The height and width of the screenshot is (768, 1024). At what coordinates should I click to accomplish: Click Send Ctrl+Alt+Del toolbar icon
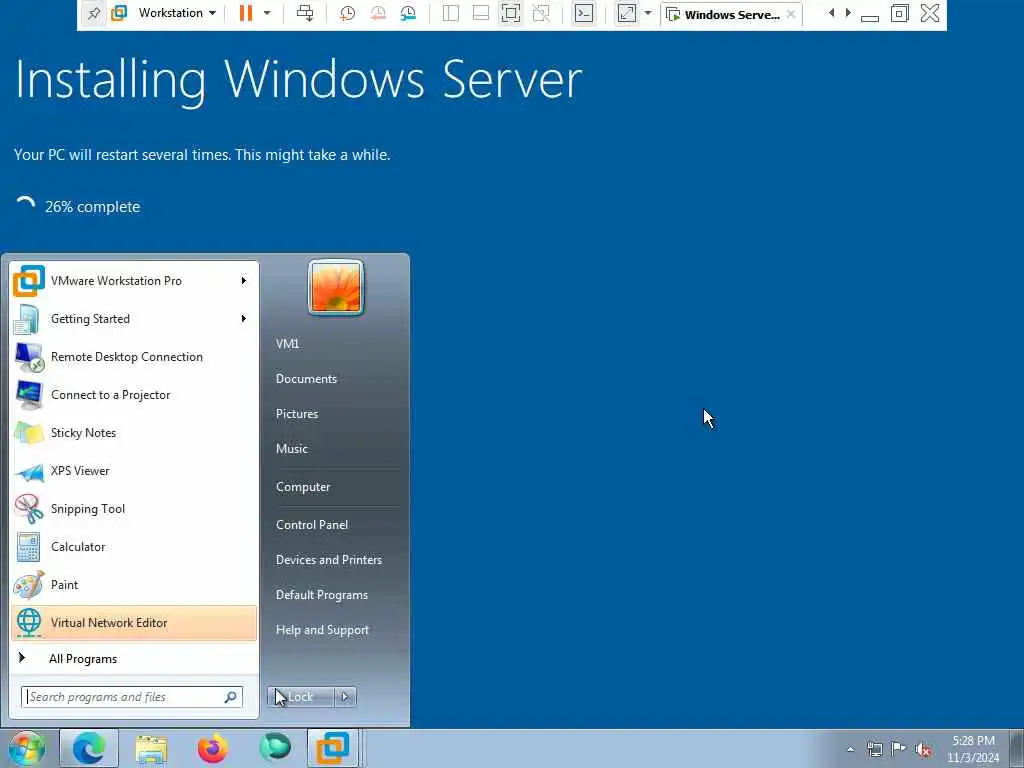[305, 13]
